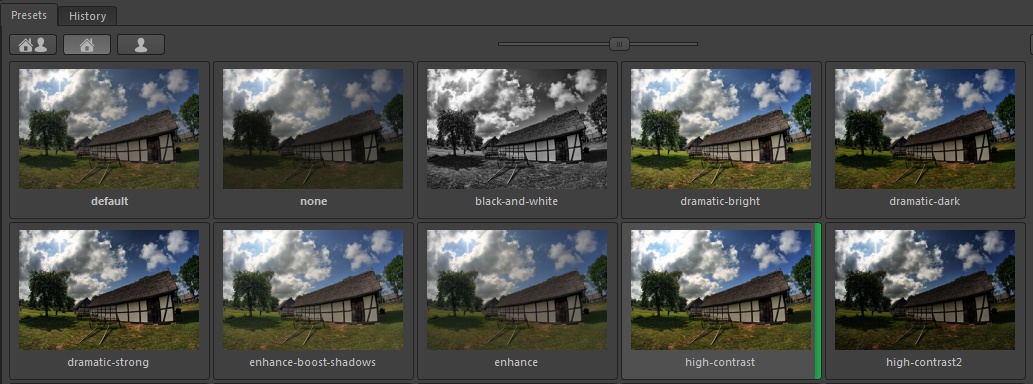Choose the enhance-boost-shadows preset thumbnail
Viewport: 1033px width, 384px height.
point(313,290)
